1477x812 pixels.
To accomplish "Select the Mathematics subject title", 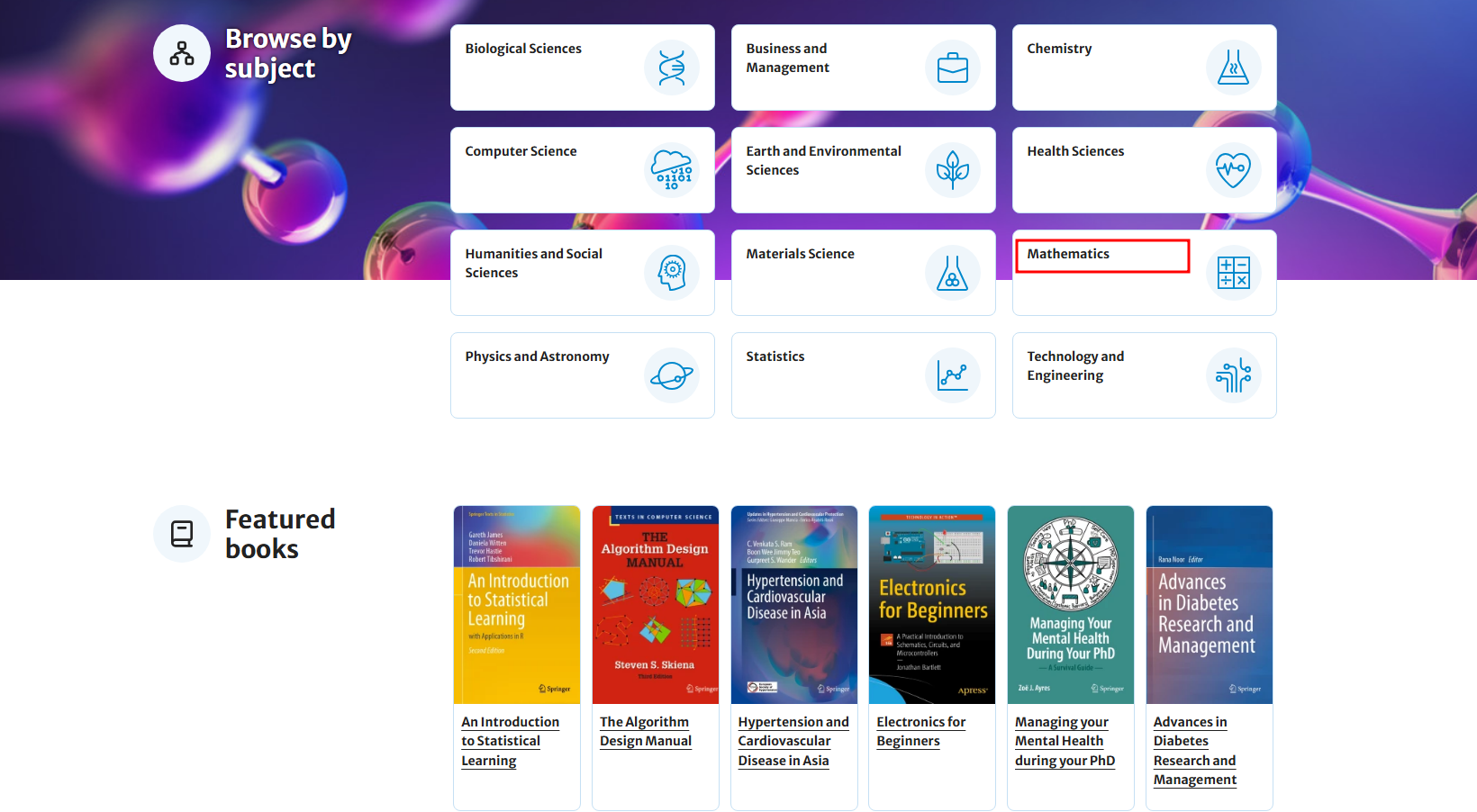I will tap(1068, 254).
